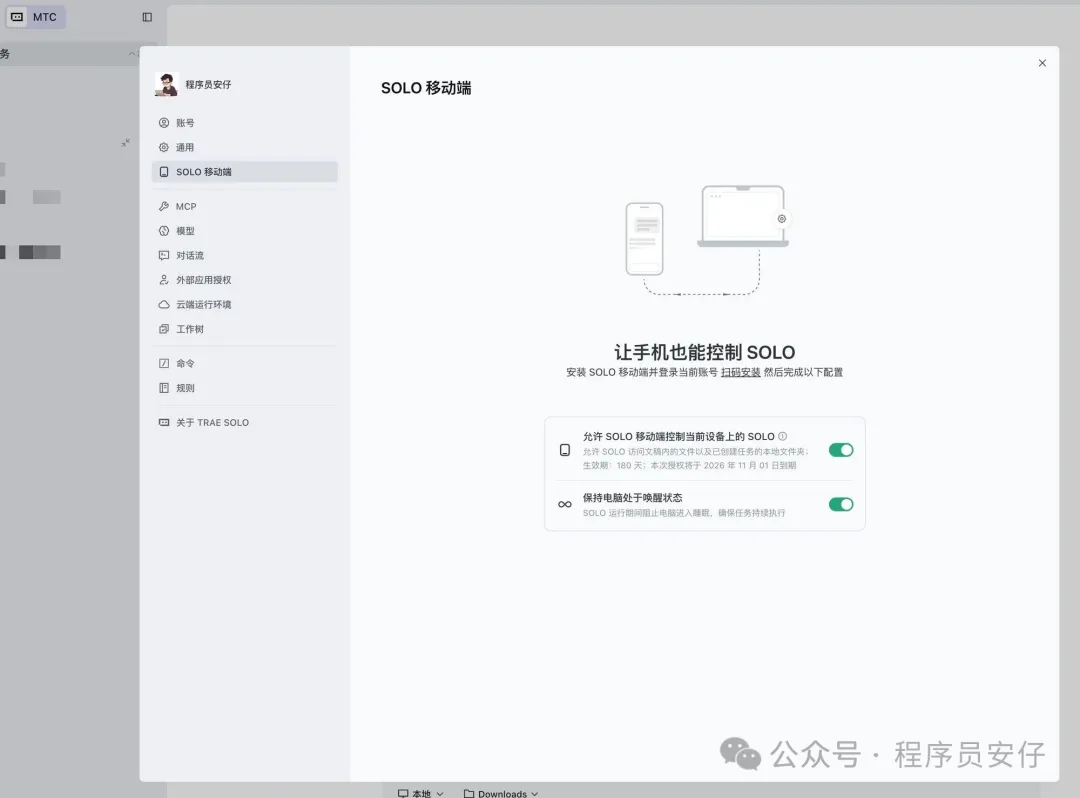
Task: Click the collapse arrows icon in background sidebar
Action: [x=125, y=143]
